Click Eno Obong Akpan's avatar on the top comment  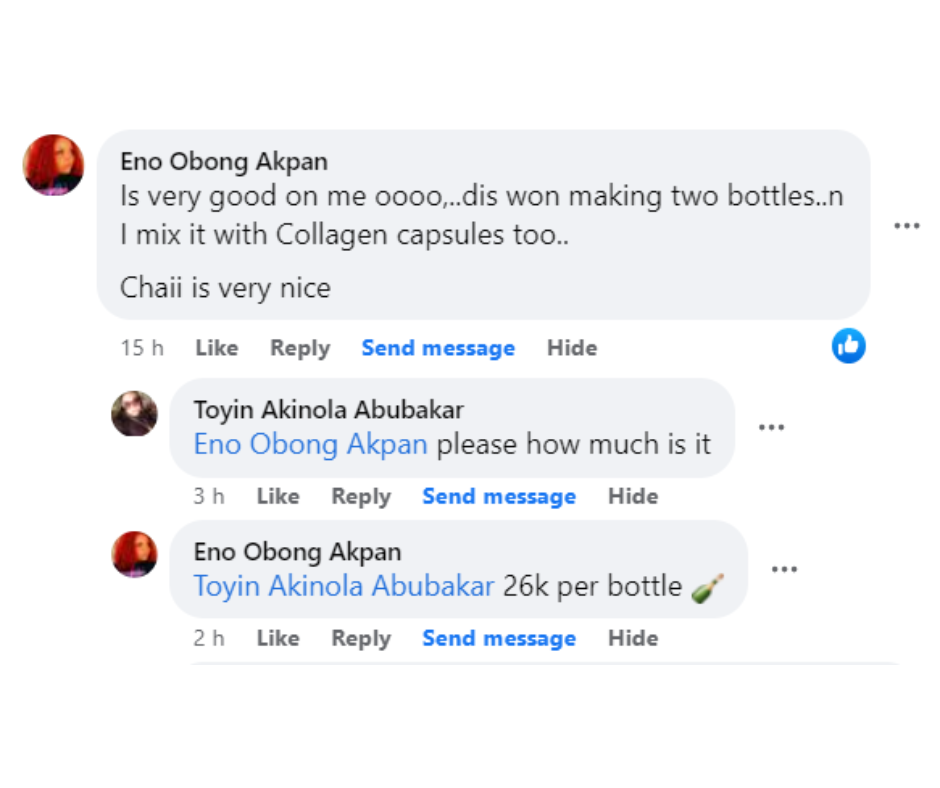pos(53,164)
